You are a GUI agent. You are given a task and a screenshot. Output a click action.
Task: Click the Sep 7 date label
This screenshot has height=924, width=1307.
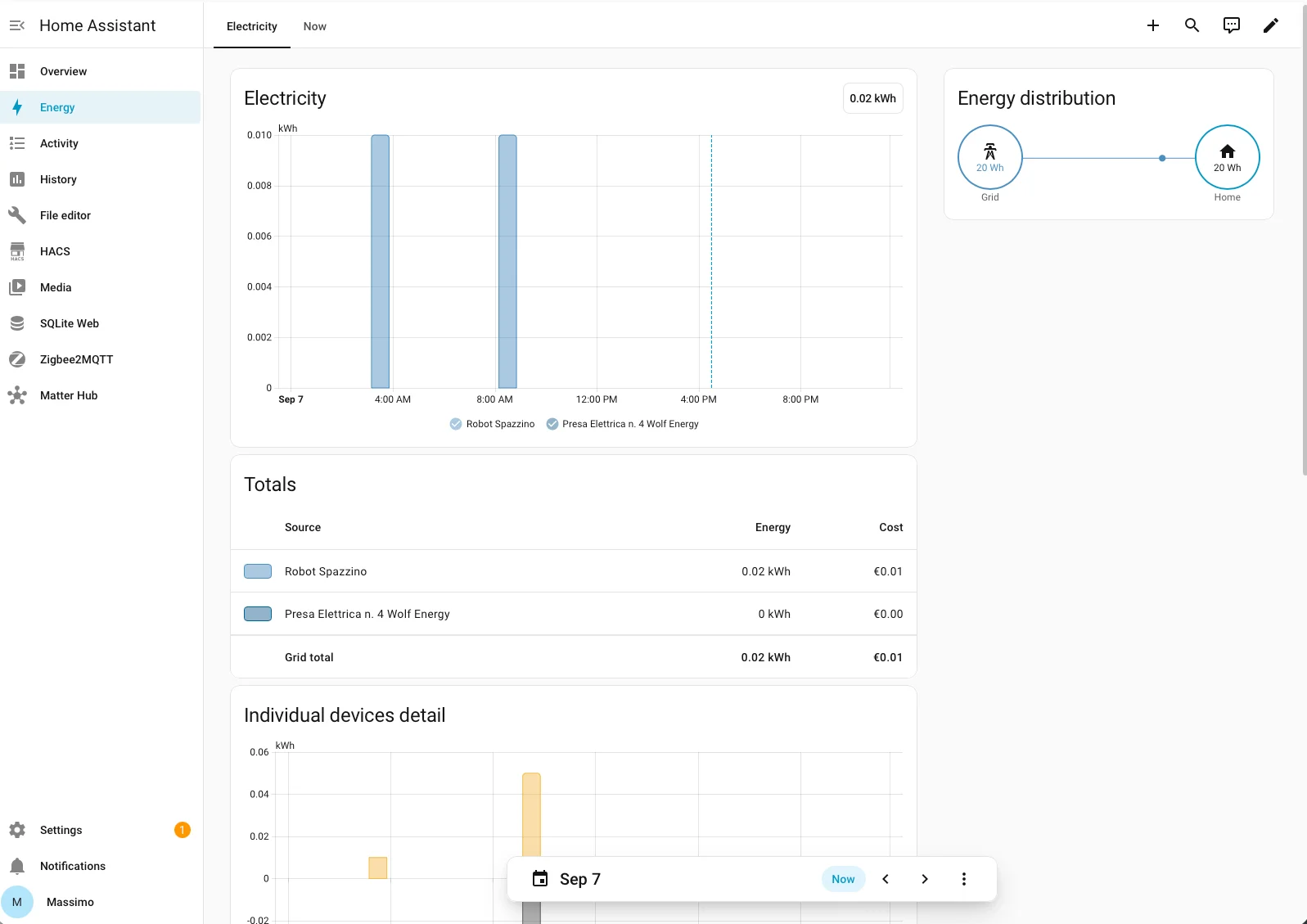pyautogui.click(x=580, y=879)
